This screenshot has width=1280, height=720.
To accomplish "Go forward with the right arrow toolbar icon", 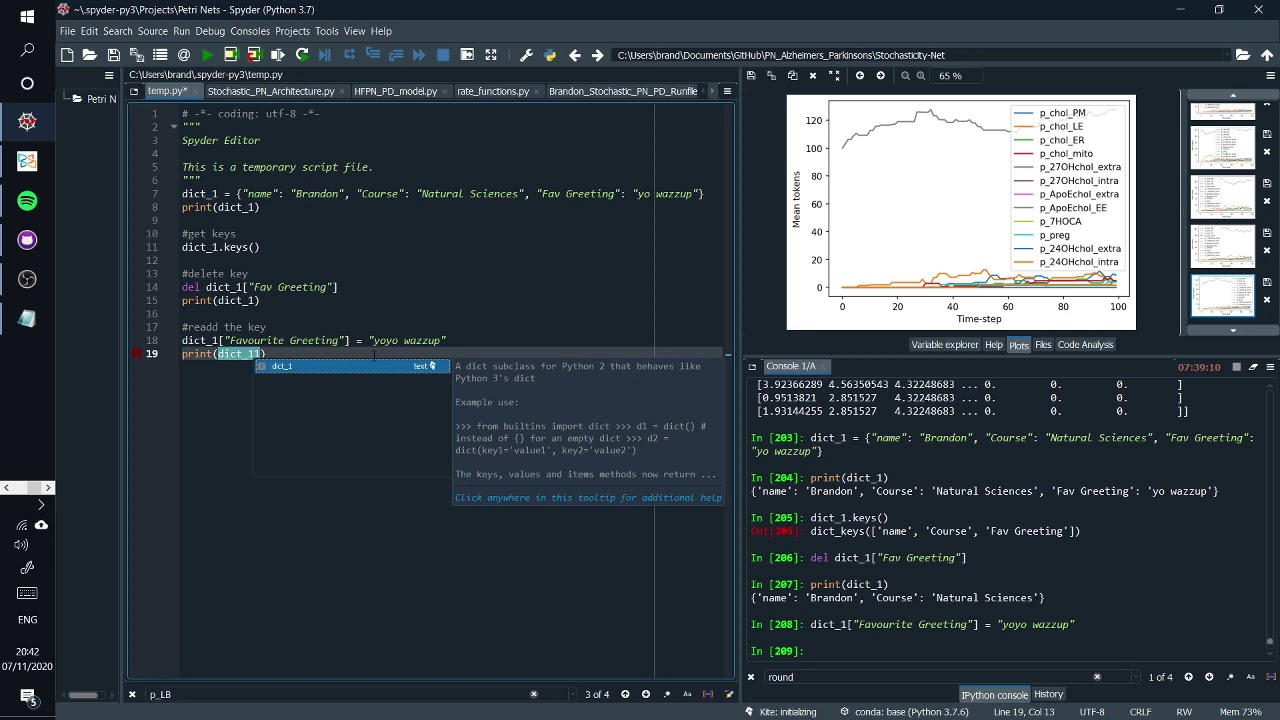I will tap(597, 55).
